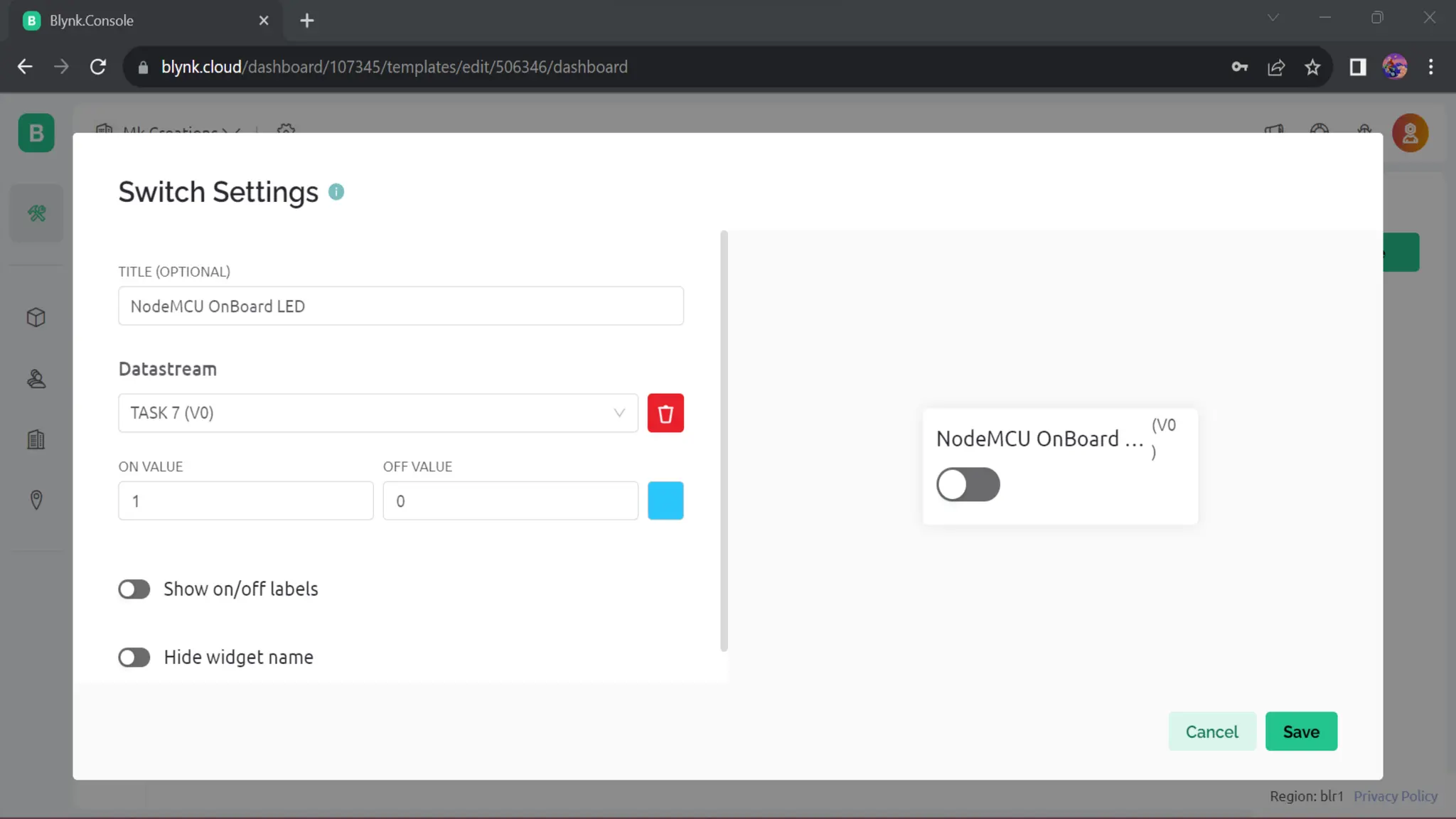The image size is (1456, 819).
Task: Click the red delete datastream trash icon
Action: (x=665, y=413)
